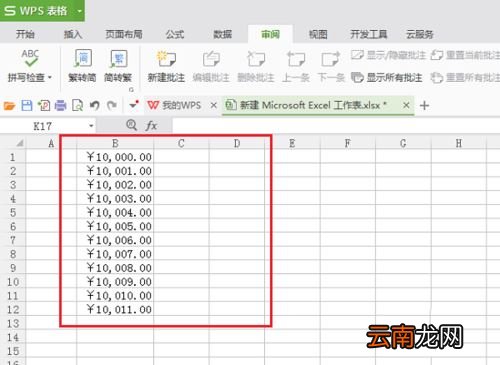Click into the formula bar input

pyautogui.click(x=336, y=126)
